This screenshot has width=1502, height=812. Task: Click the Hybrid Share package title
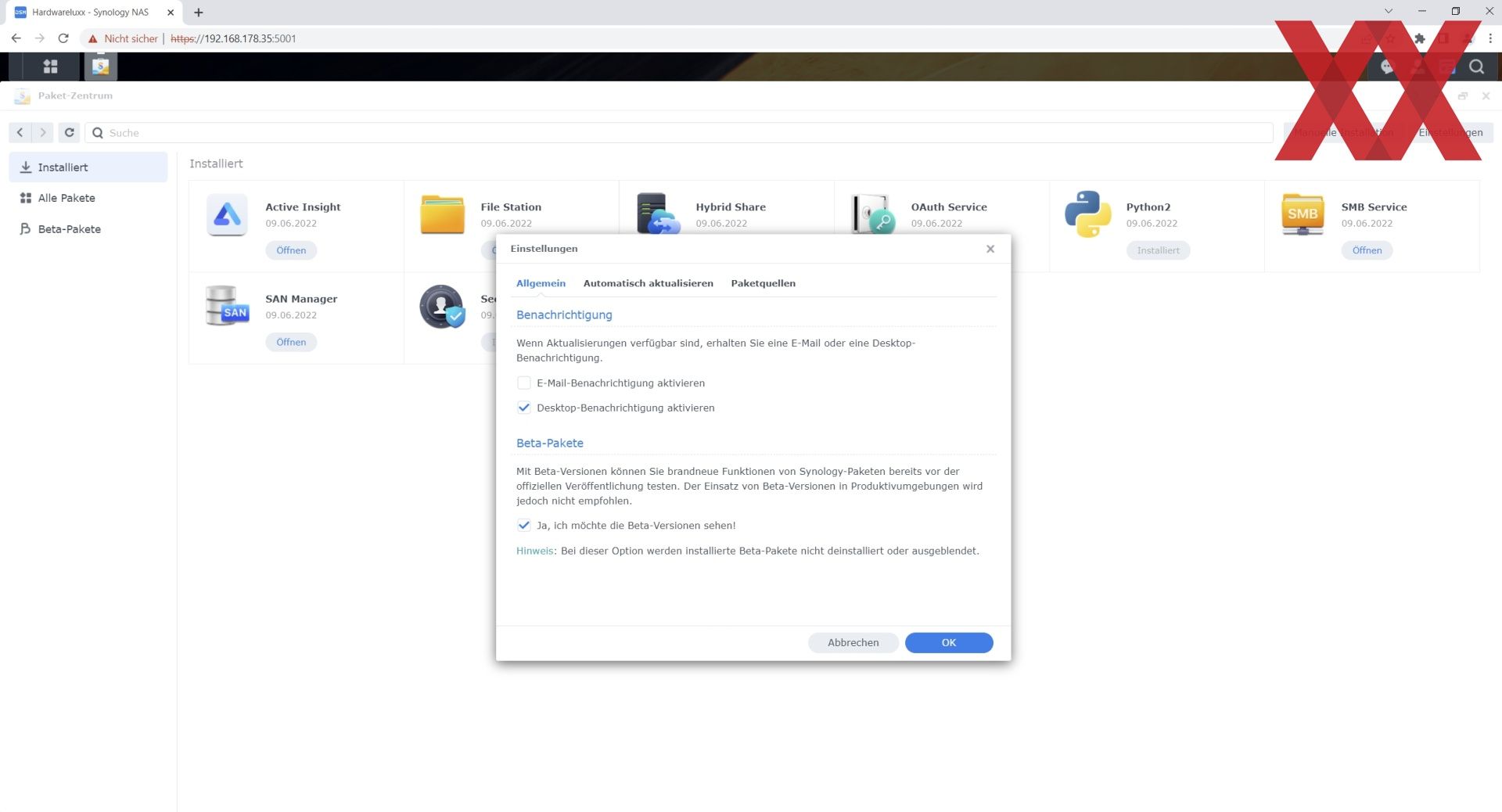tap(731, 207)
